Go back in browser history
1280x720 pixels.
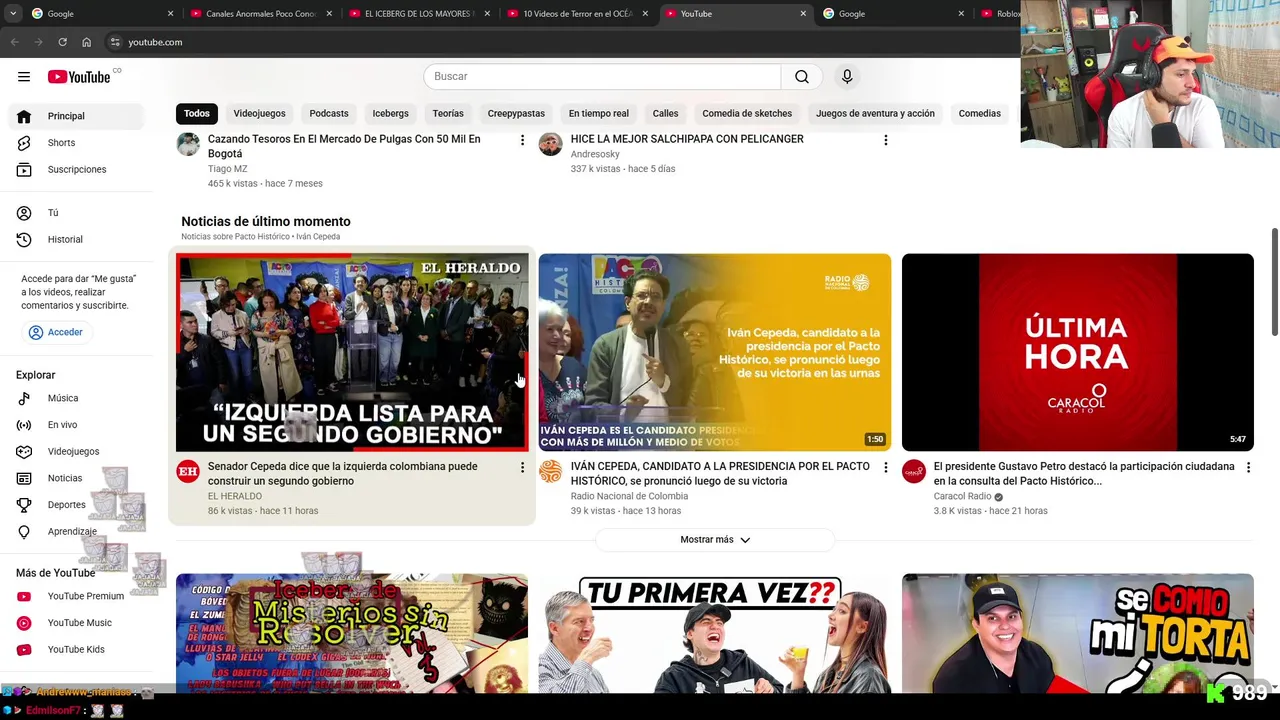(14, 42)
